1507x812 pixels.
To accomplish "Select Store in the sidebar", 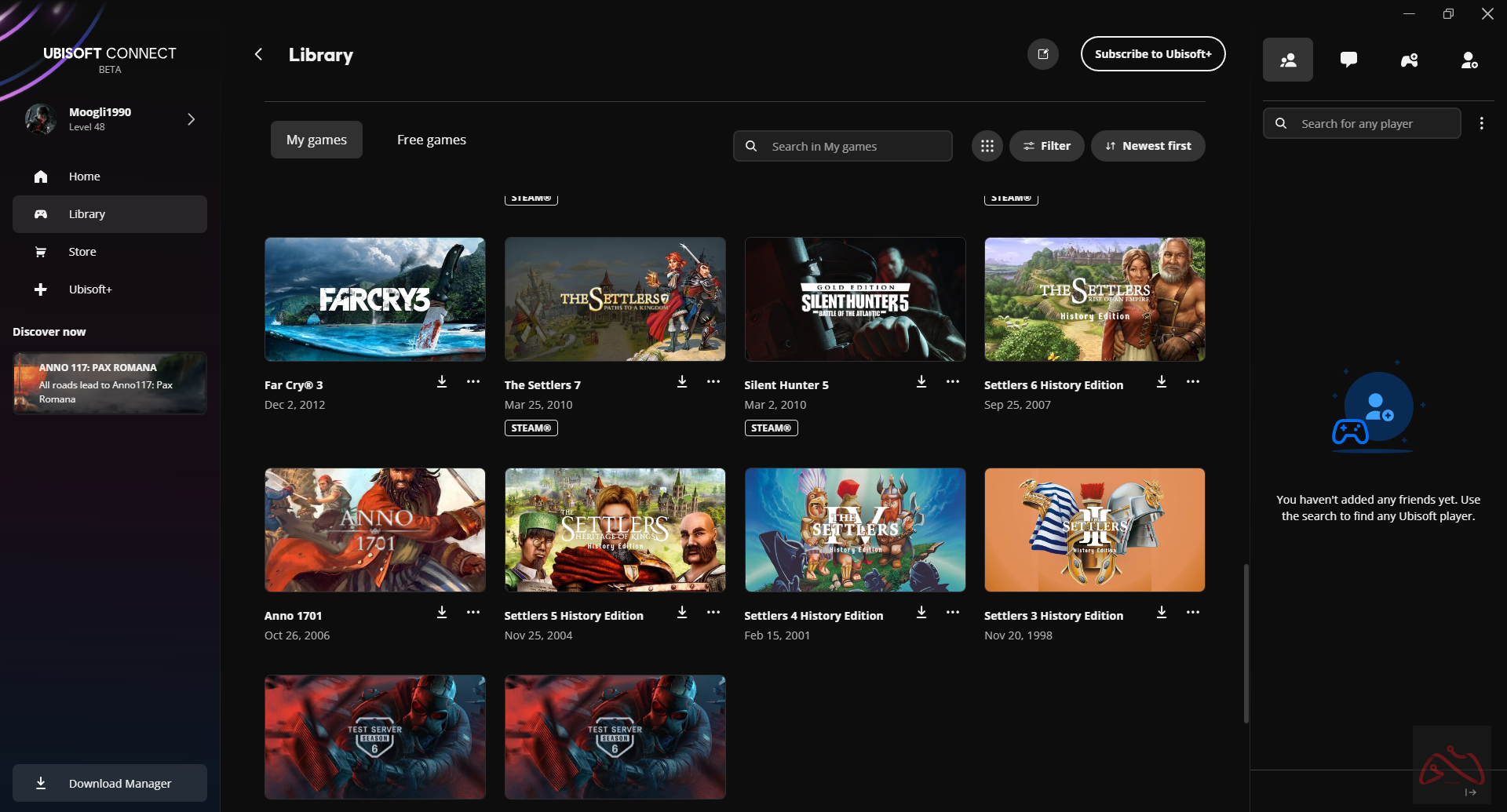I will click(x=82, y=252).
